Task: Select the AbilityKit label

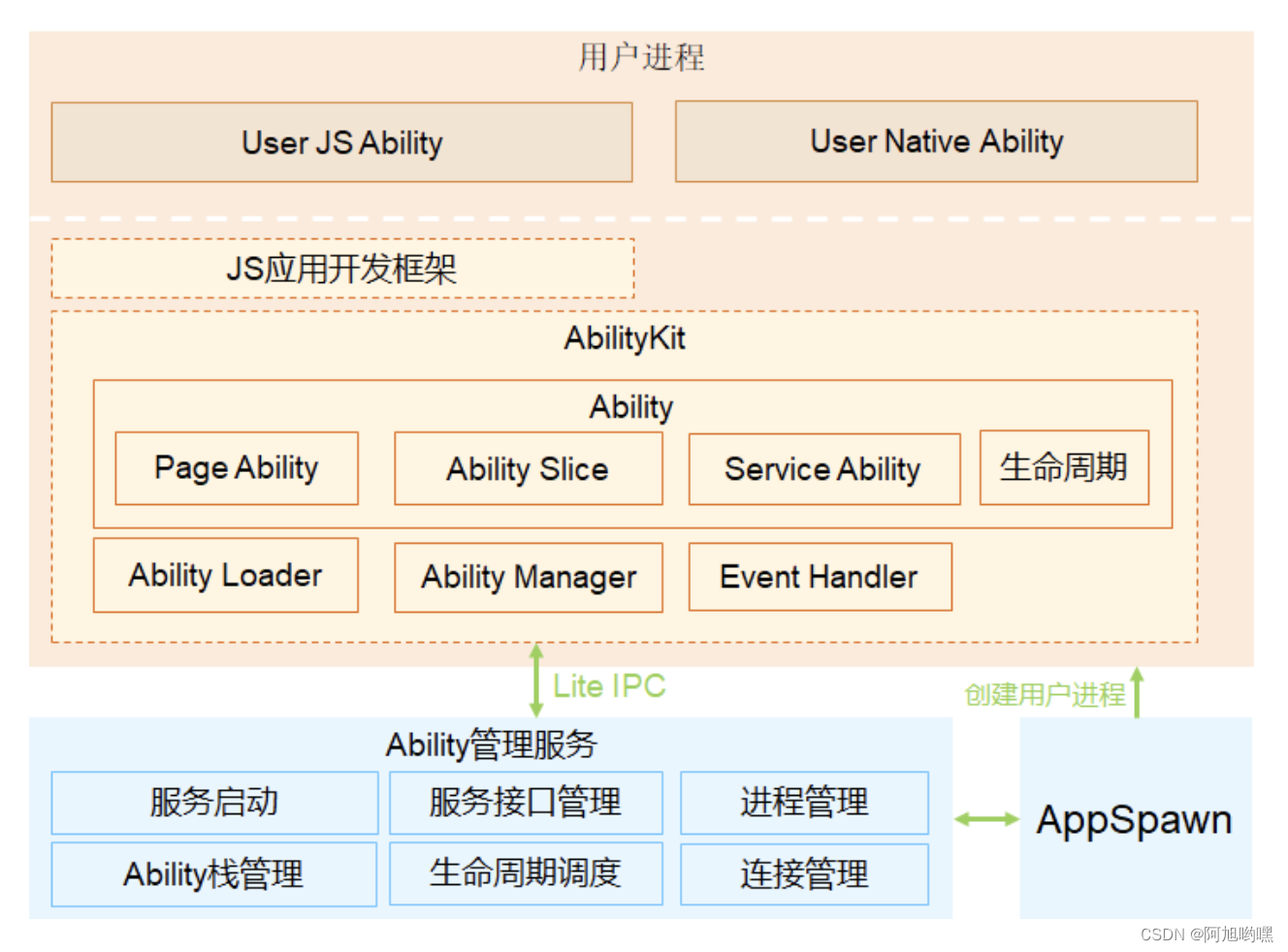Action: (x=625, y=338)
